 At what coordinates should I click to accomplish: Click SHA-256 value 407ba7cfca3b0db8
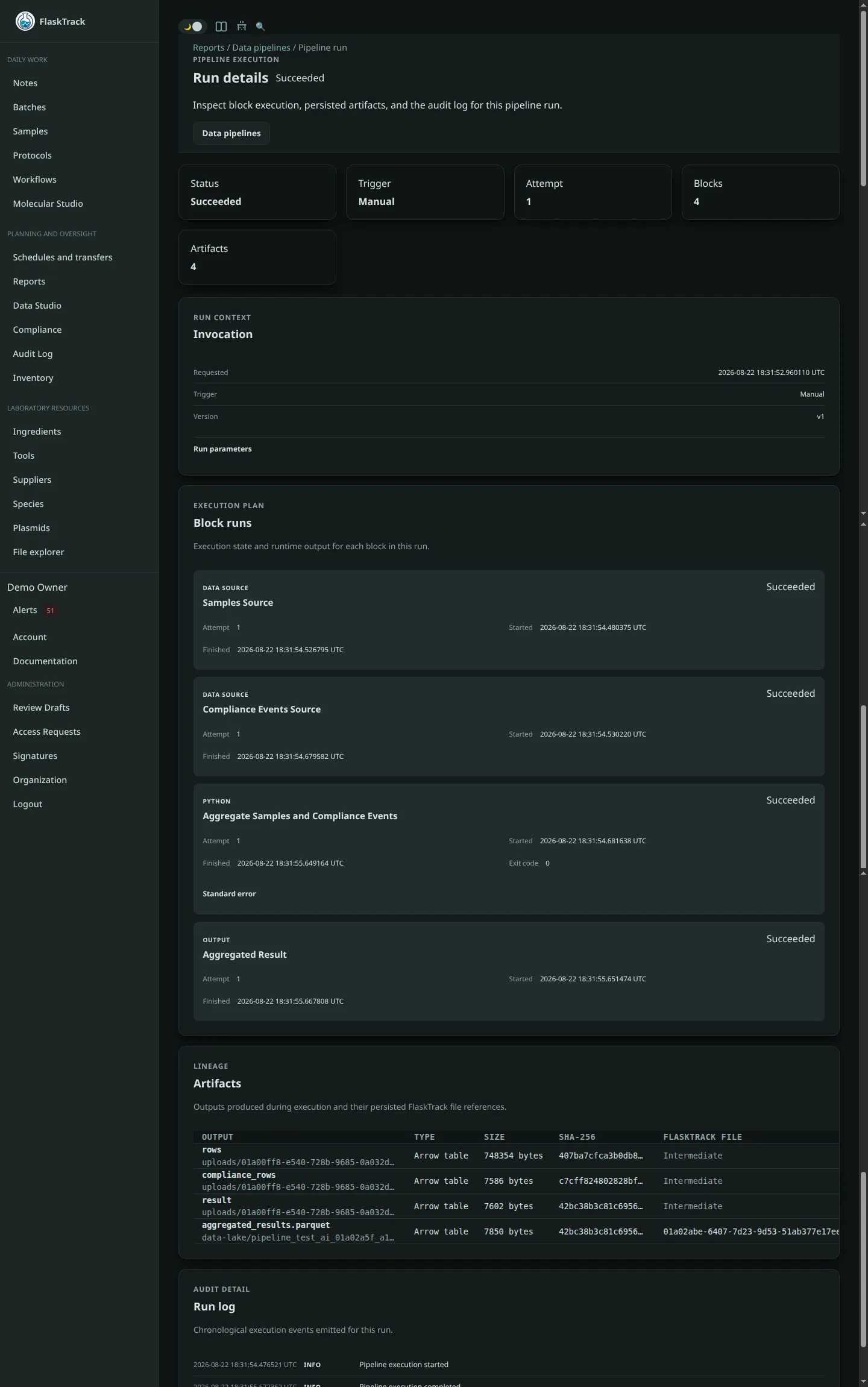pos(600,1156)
